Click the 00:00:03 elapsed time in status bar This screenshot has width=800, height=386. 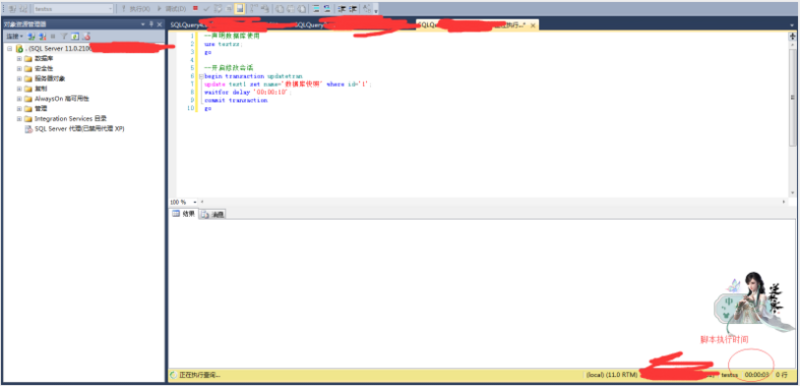point(757,375)
